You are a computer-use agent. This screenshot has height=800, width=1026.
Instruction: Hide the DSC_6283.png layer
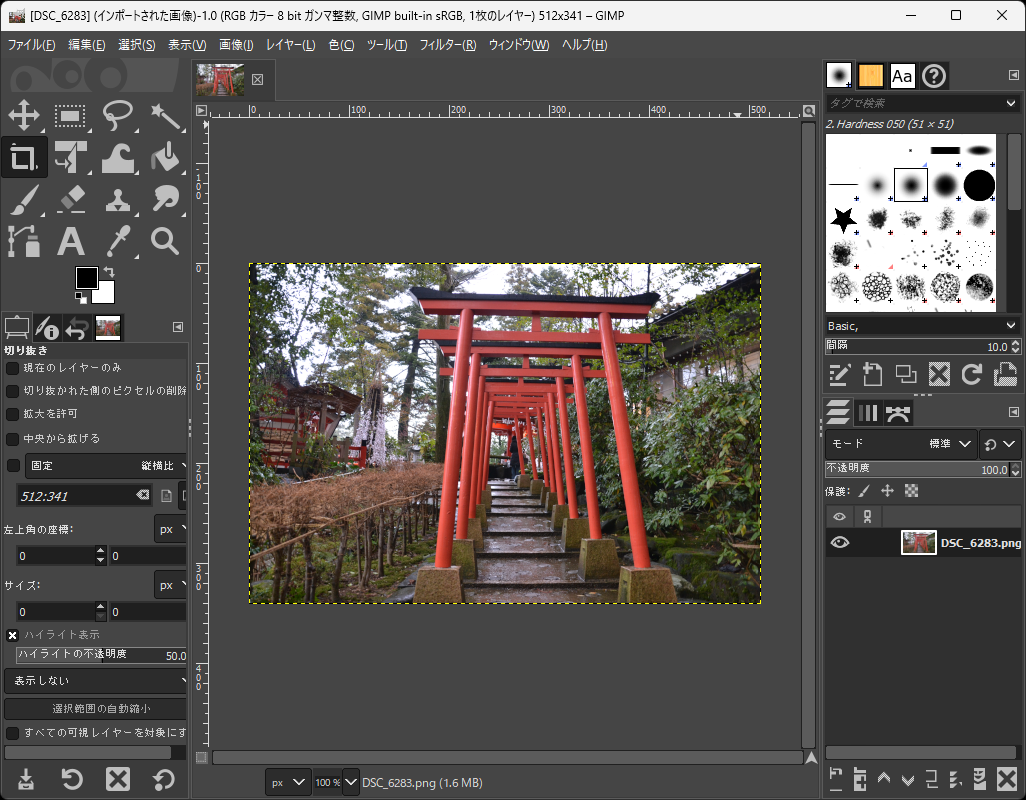(840, 542)
